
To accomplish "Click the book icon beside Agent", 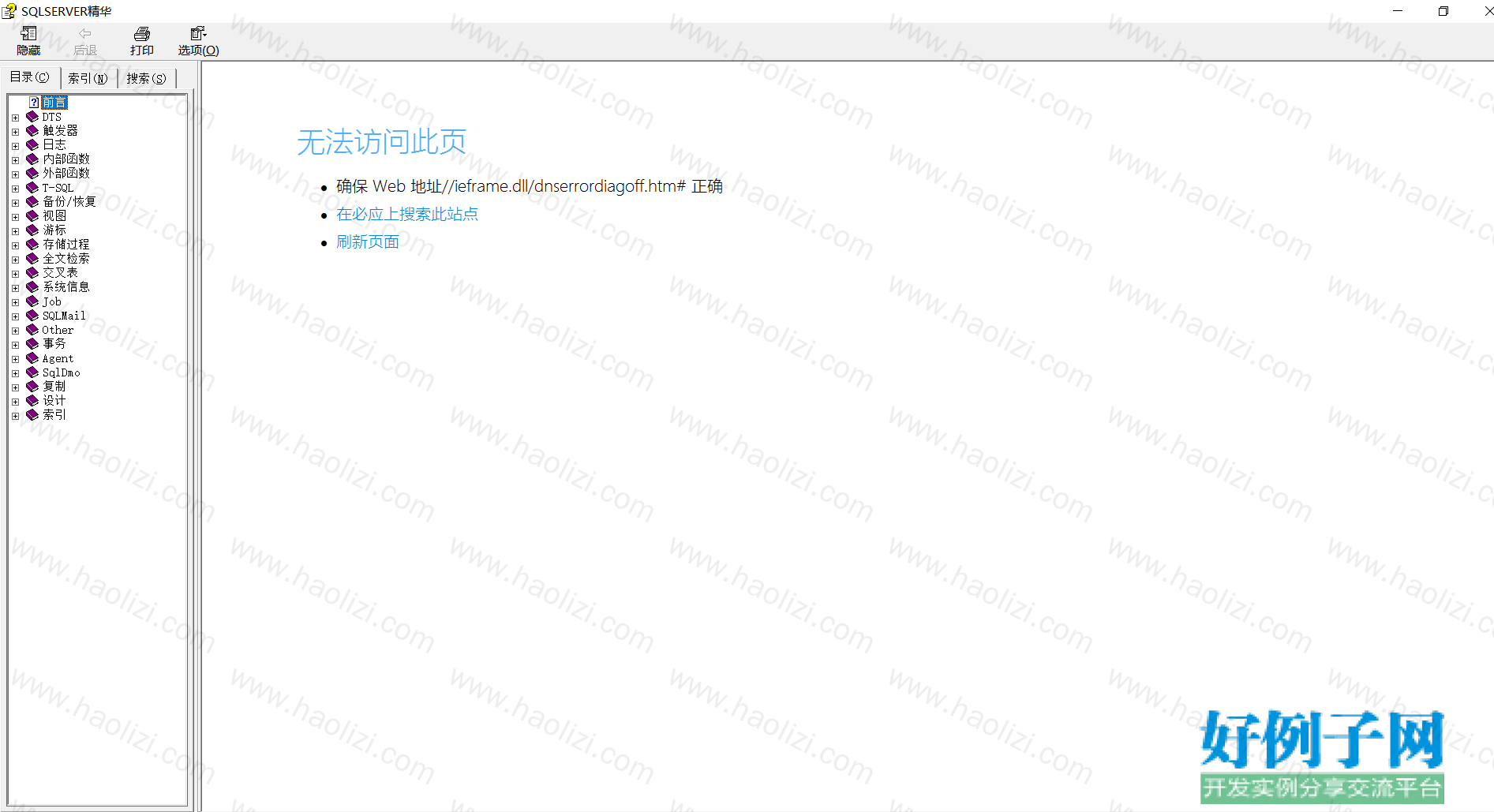I will (x=32, y=358).
